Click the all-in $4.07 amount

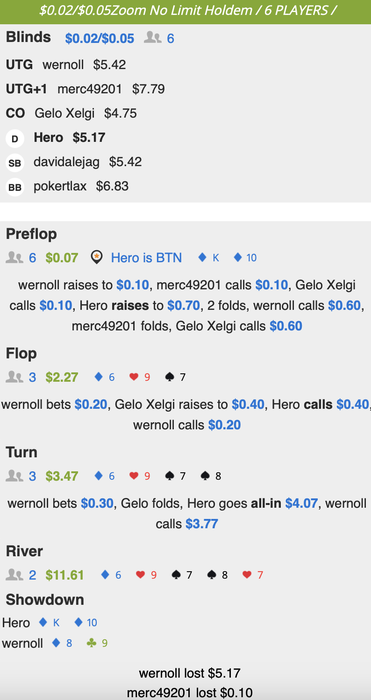pyautogui.click(x=301, y=504)
